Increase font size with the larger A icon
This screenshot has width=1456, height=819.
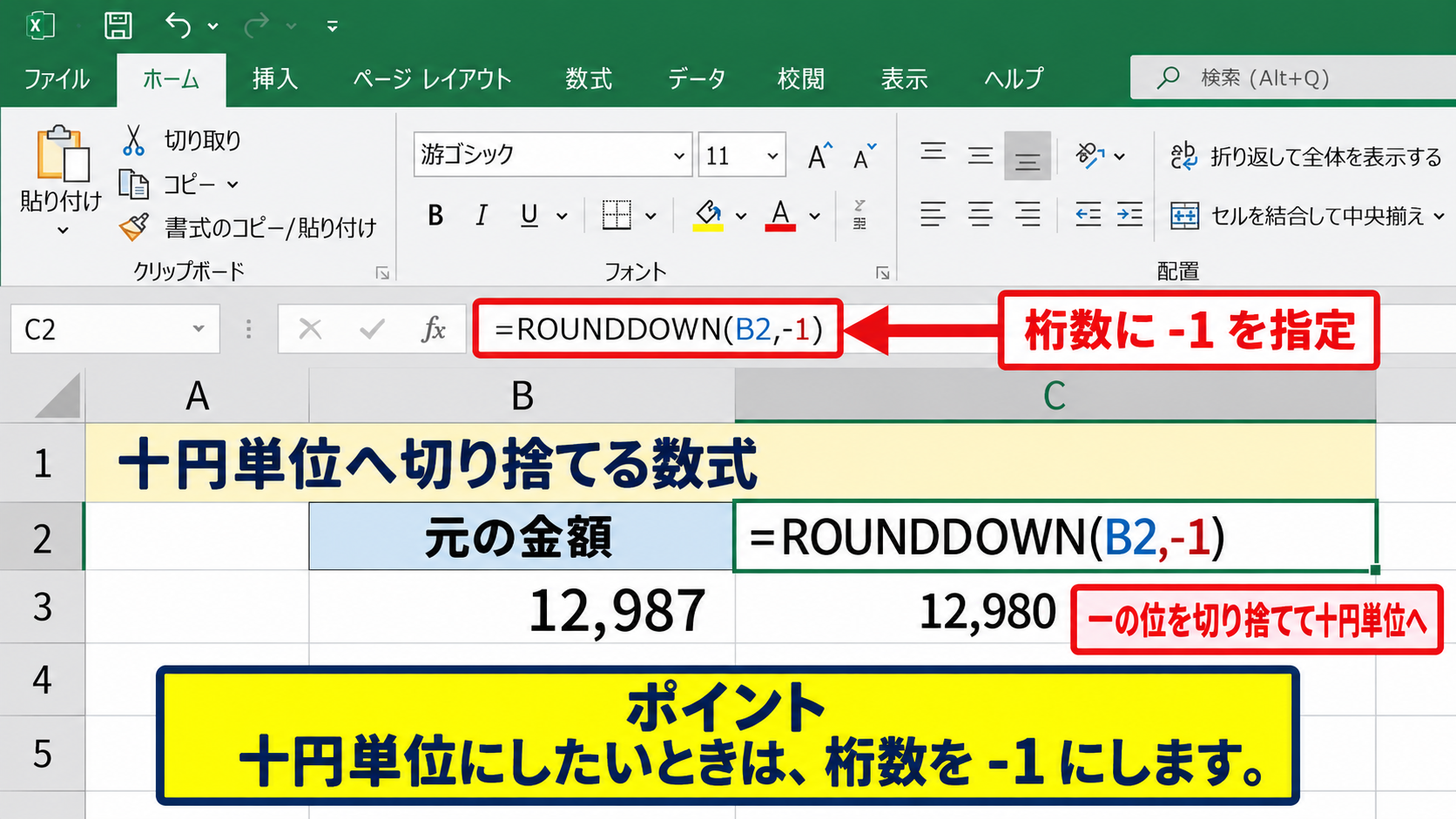point(819,156)
